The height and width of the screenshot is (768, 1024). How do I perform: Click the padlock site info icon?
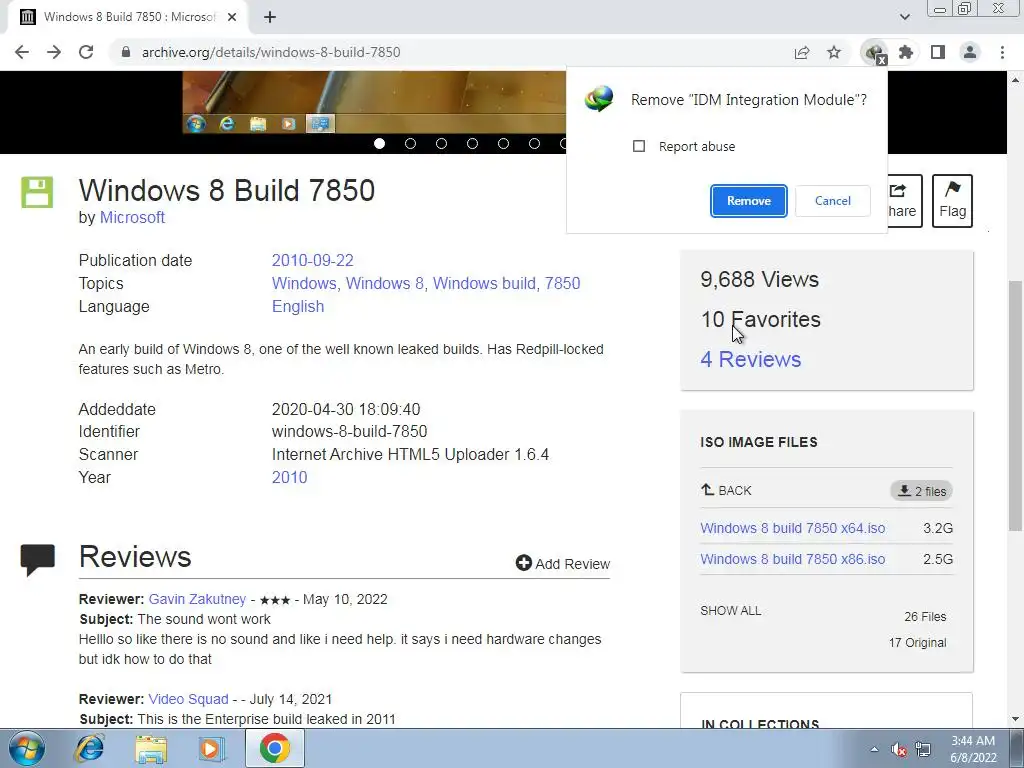tap(126, 52)
